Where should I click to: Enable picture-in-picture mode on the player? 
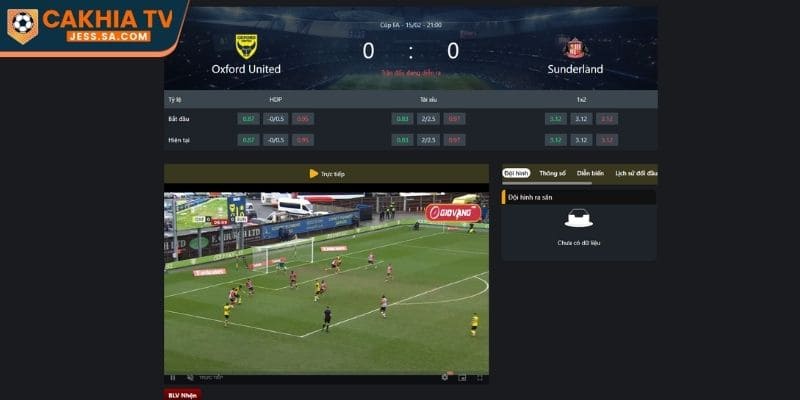[x=462, y=378]
